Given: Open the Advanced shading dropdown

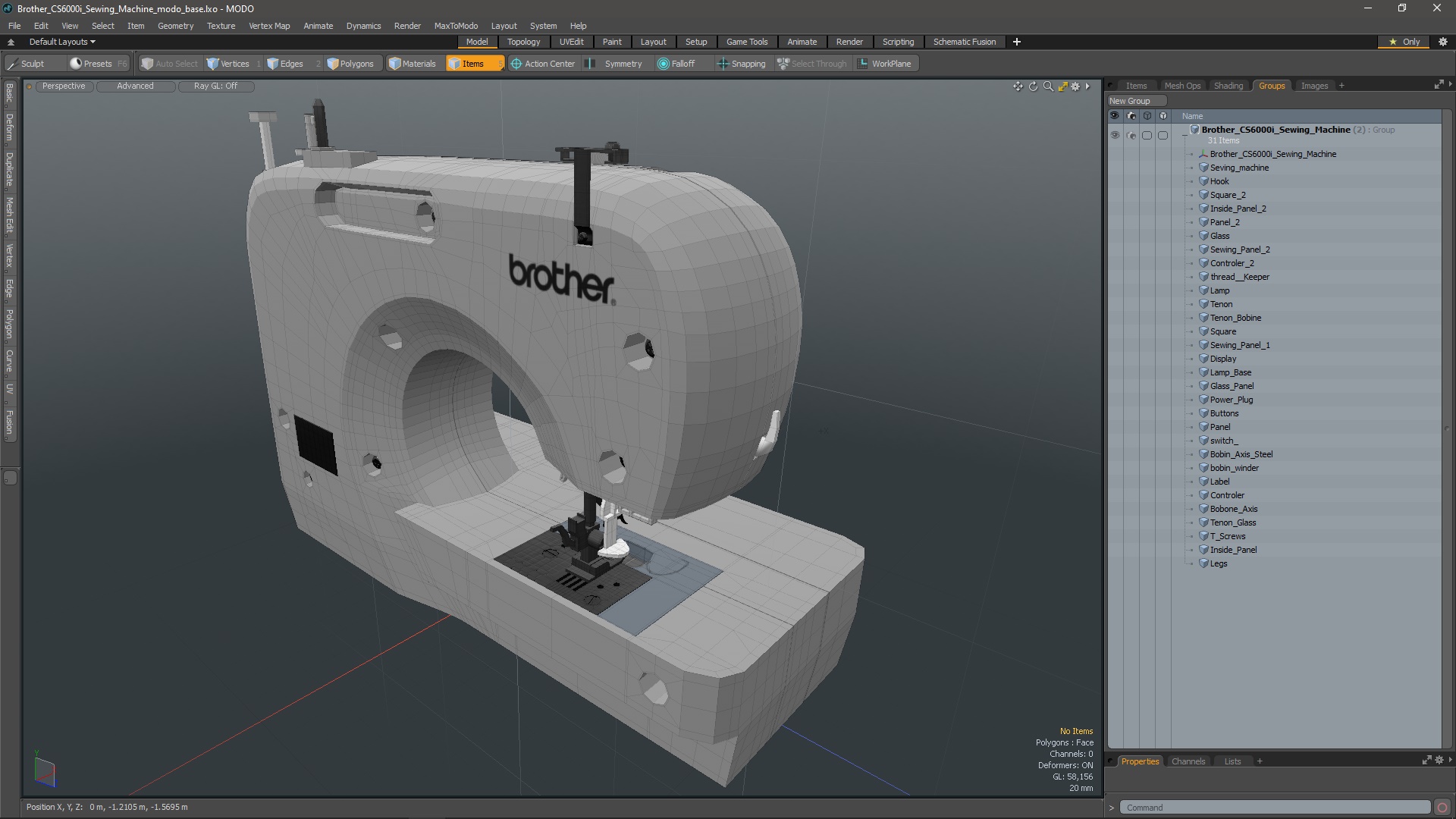Looking at the screenshot, I should click(x=135, y=86).
